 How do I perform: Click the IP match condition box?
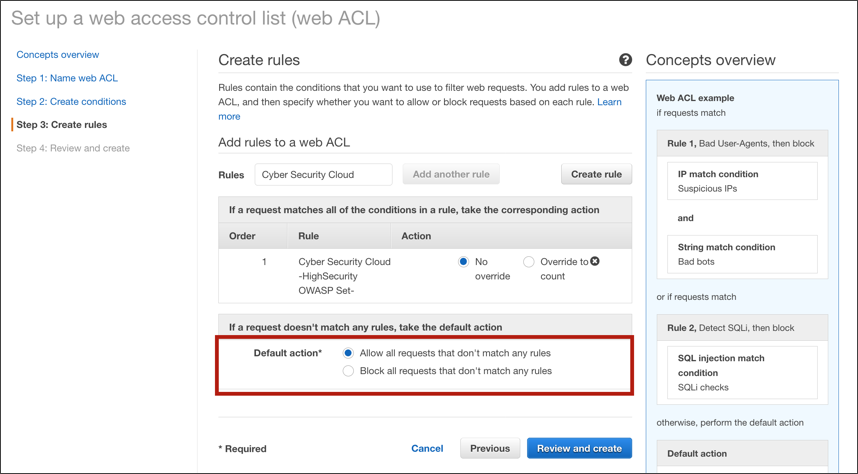[x=742, y=181]
